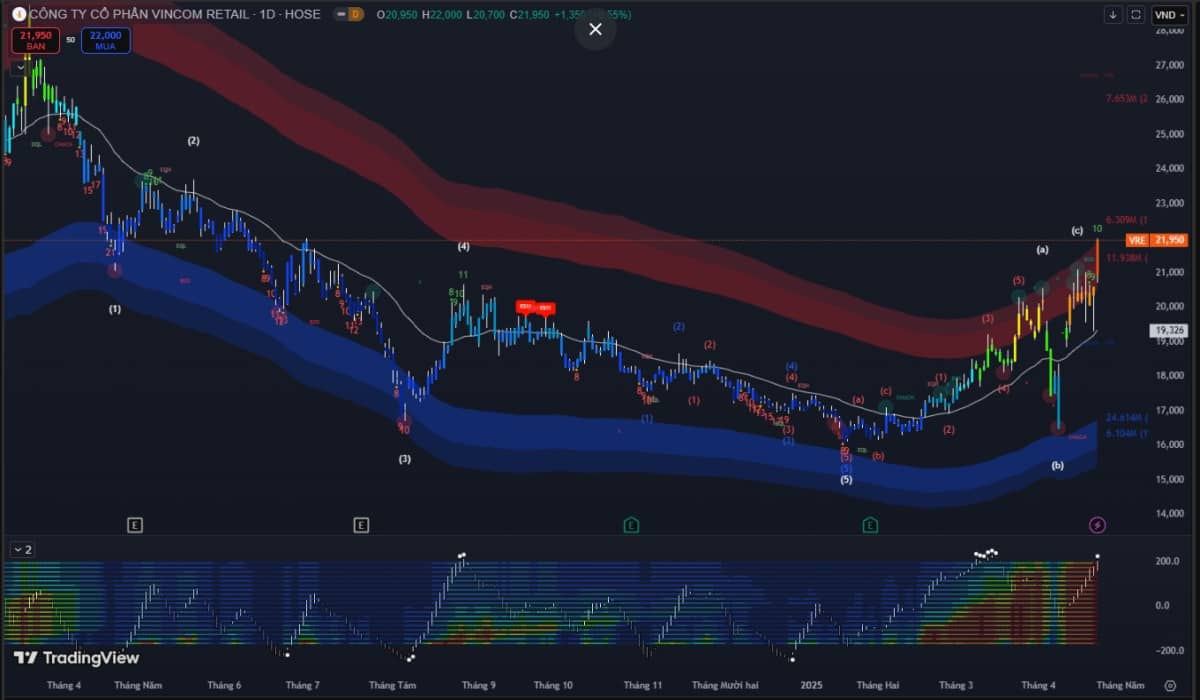Click the left red signal flag near Tháng 10
Viewport: 1200px width, 700px height.
pos(526,307)
